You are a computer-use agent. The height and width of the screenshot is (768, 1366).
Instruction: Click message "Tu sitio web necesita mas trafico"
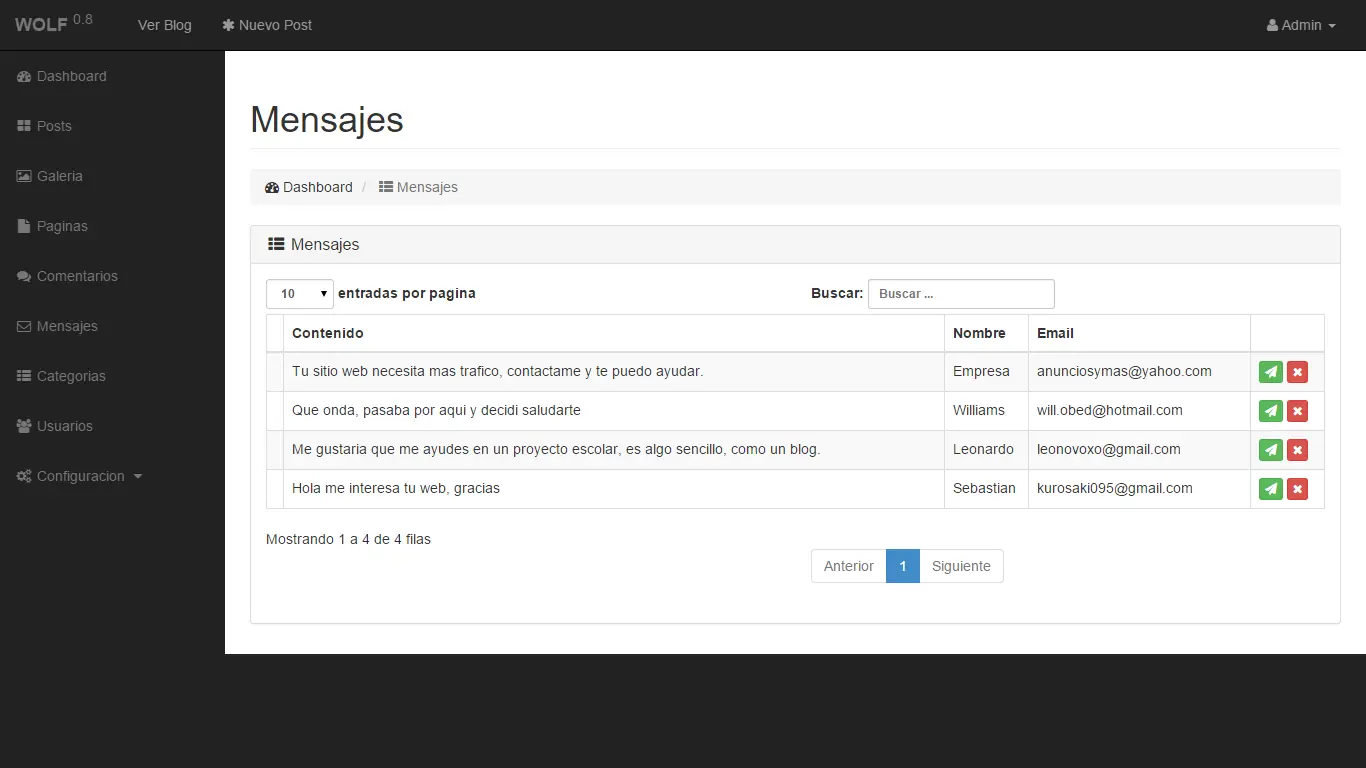point(498,371)
